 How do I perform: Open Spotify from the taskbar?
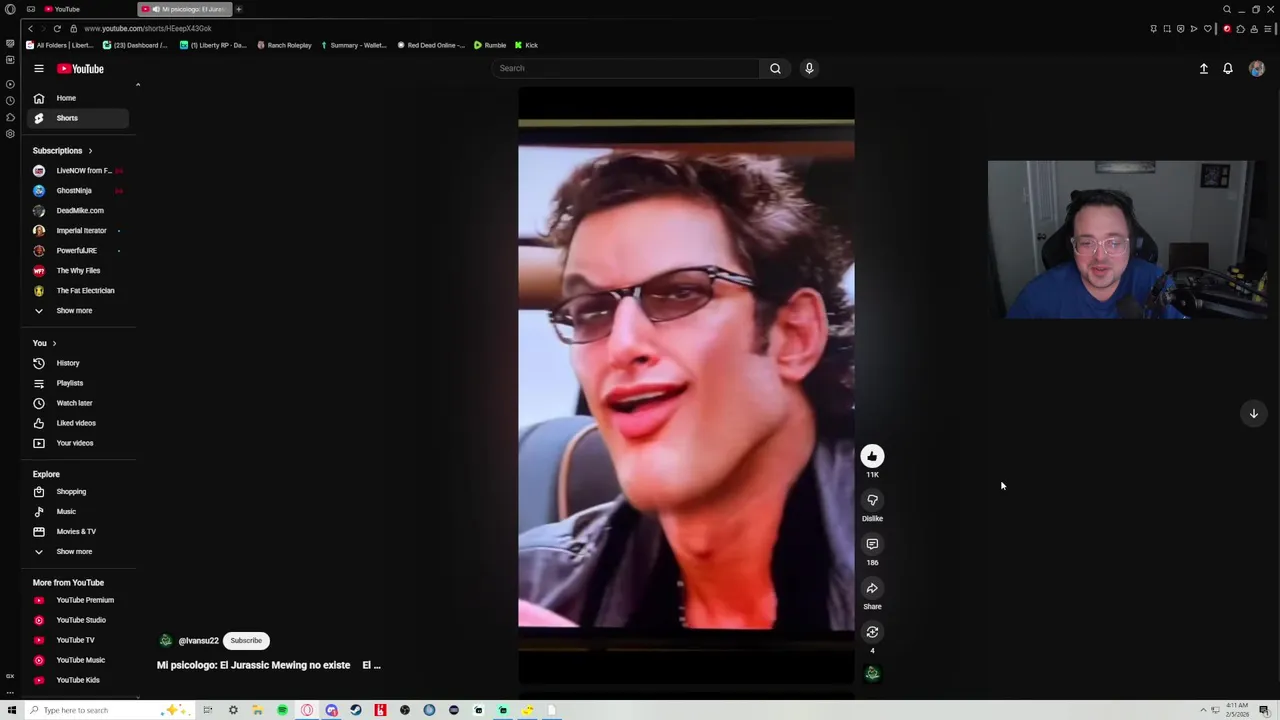pos(282,710)
